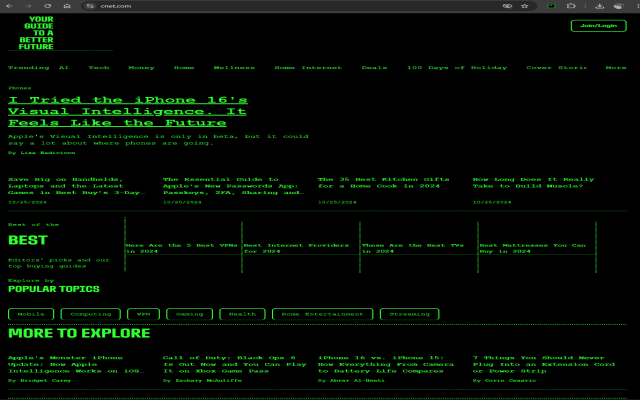Open Essential Guide to Apple's Passwords App article
Screen dimensions: 640x400
tap(233, 186)
